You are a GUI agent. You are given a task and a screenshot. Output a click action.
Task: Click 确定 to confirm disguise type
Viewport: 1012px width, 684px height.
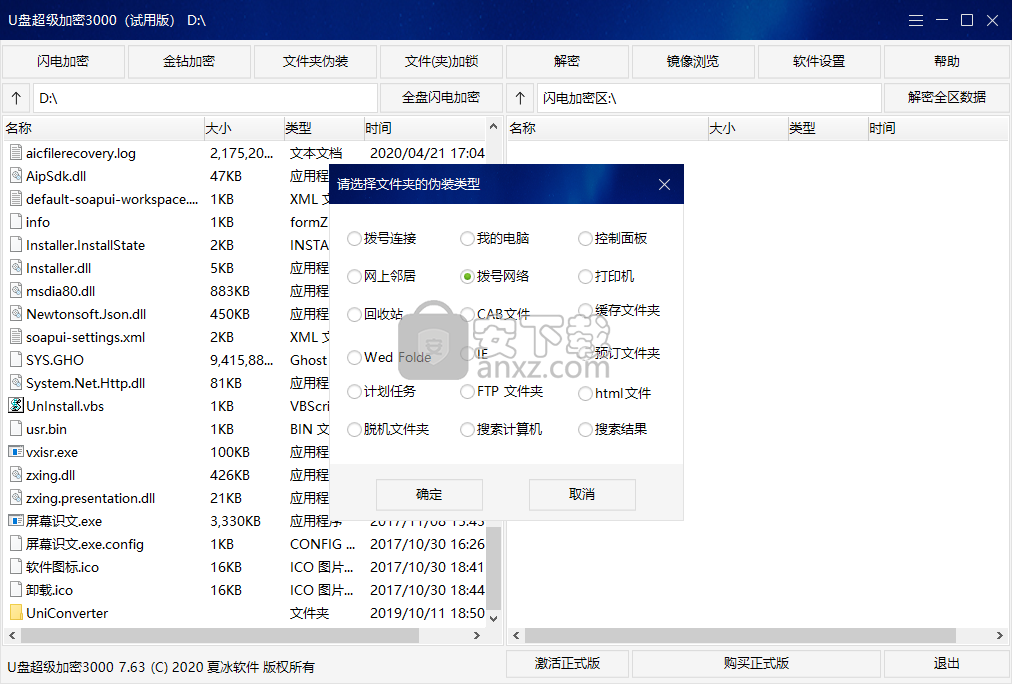(x=428, y=494)
